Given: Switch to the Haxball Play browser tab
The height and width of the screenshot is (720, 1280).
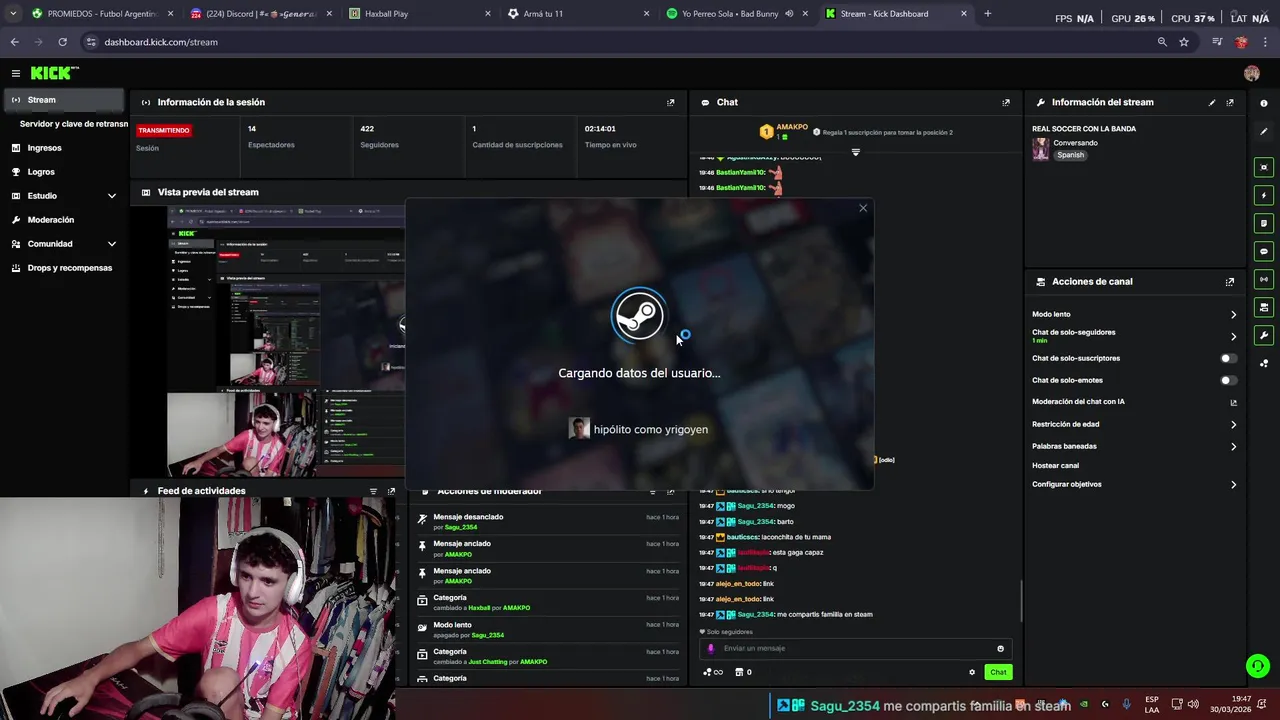Looking at the screenshot, I should [x=420, y=14].
